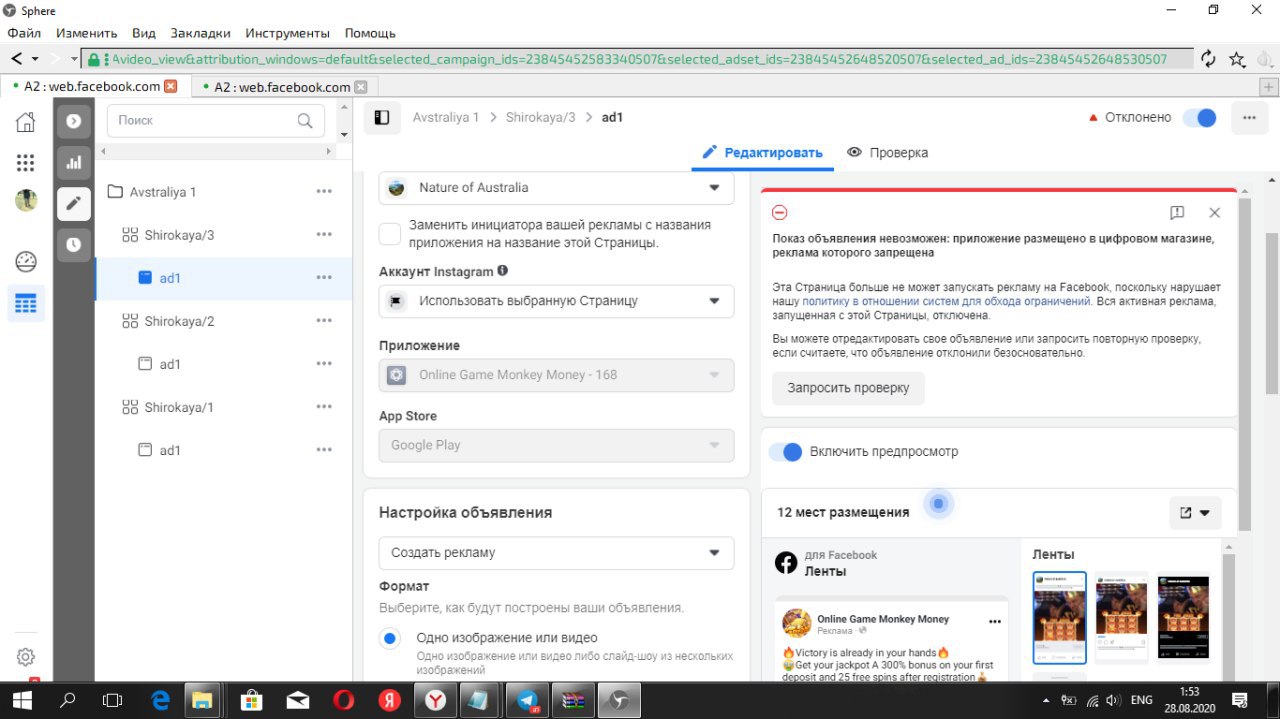Dismiss the rejection notice with the X
Viewport: 1280px width, 719px height.
(x=1214, y=213)
